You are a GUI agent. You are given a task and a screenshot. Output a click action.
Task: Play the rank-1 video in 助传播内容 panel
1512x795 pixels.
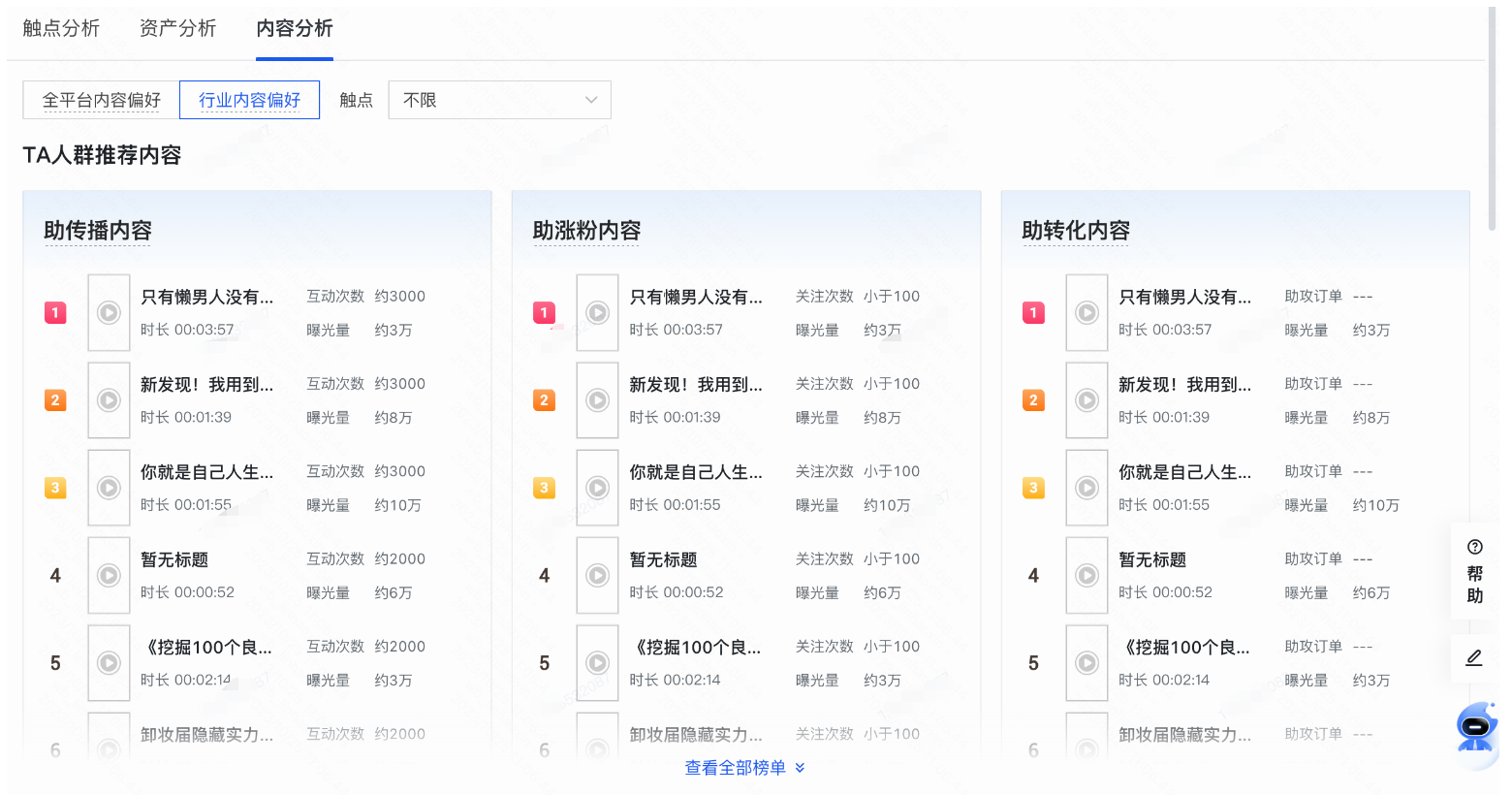pyautogui.click(x=109, y=312)
